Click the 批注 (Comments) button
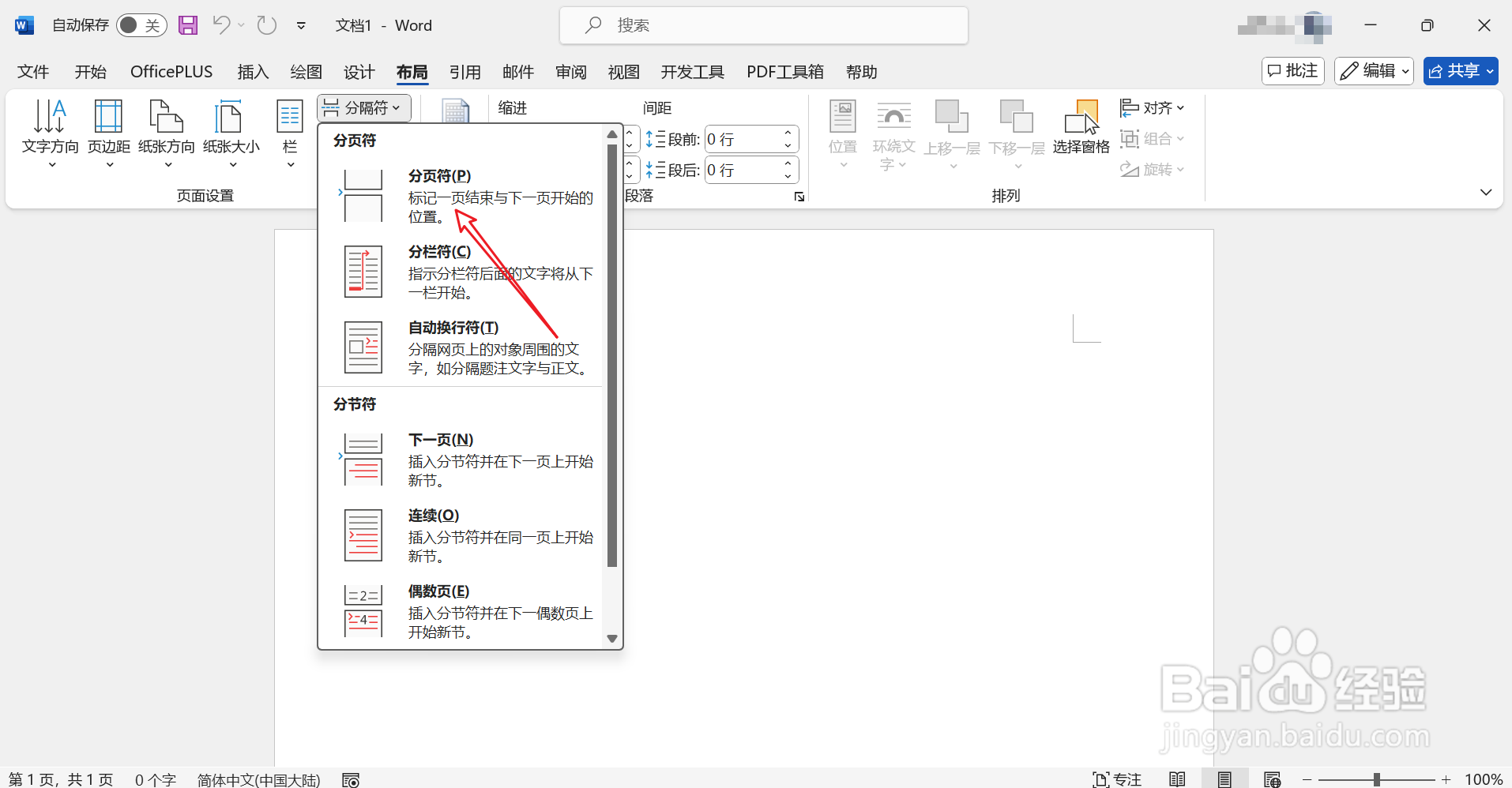The width and height of the screenshot is (1512, 788). [x=1292, y=70]
